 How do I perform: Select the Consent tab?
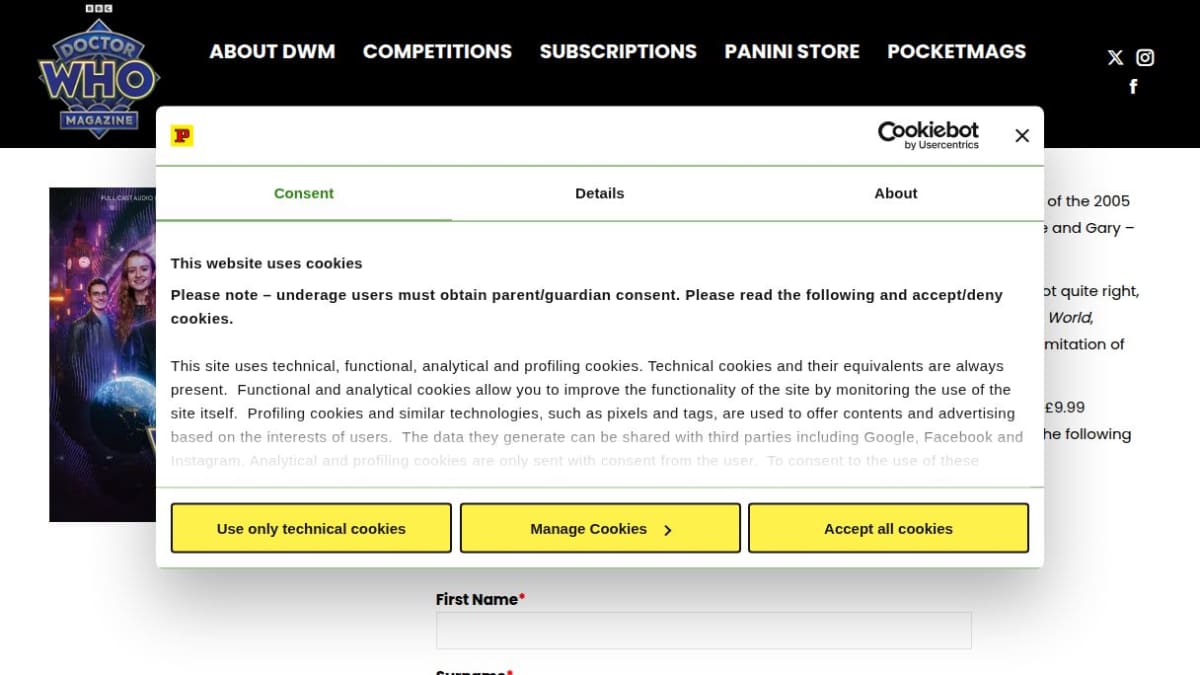(x=304, y=193)
